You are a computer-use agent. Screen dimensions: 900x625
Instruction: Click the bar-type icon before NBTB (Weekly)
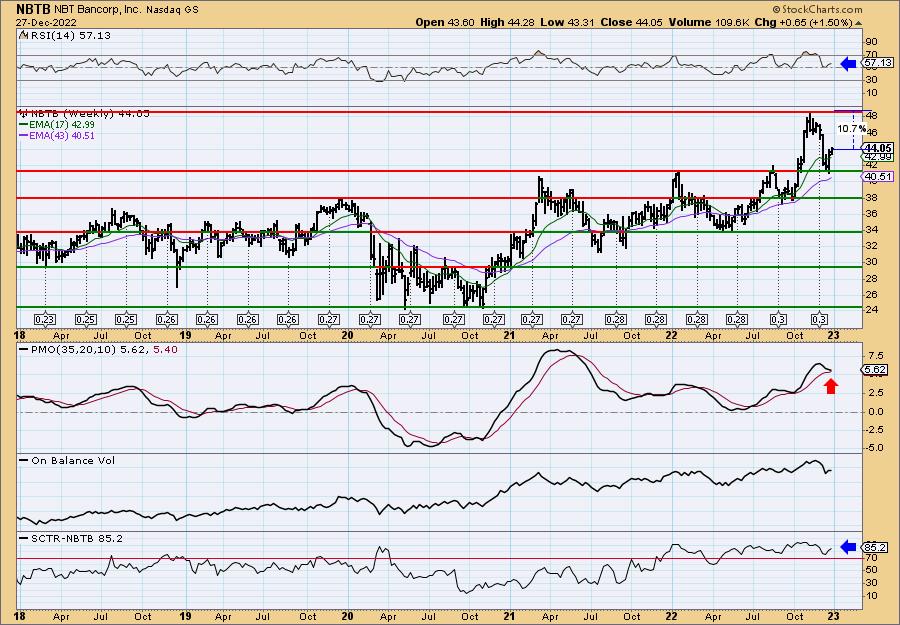pos(24,113)
